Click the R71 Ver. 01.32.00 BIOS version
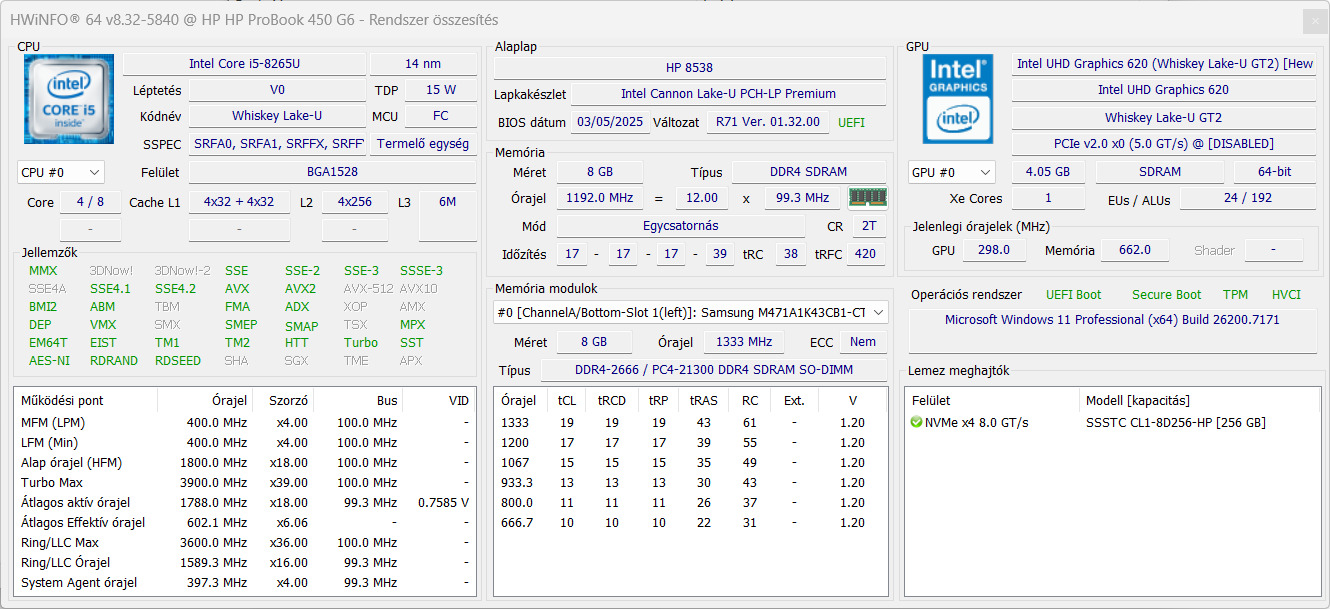 coord(768,122)
